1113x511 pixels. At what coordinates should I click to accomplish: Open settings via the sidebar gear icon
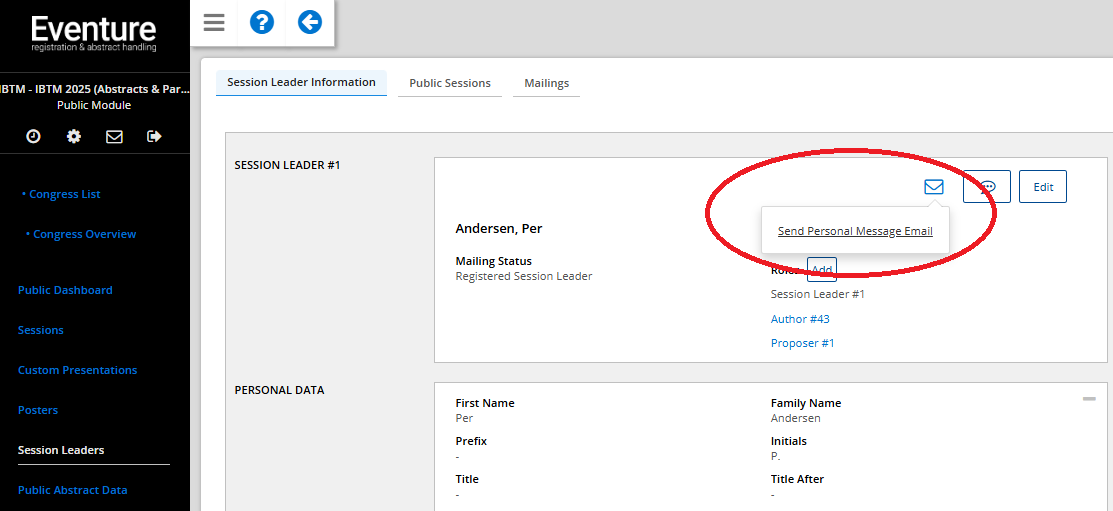pos(74,136)
